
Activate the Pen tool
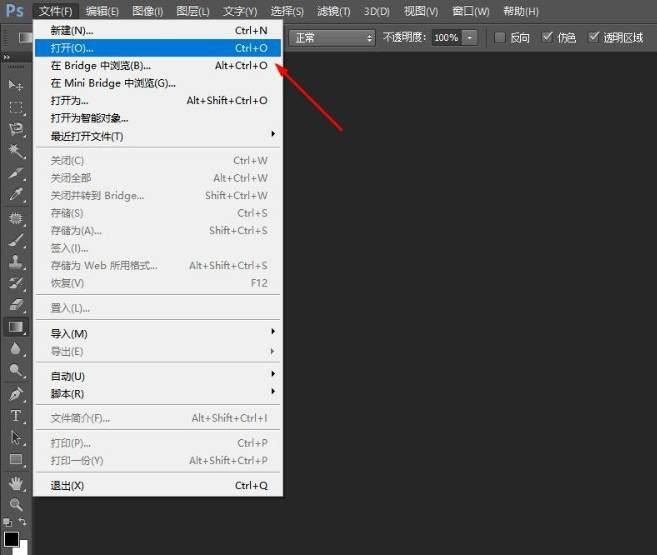(16, 394)
